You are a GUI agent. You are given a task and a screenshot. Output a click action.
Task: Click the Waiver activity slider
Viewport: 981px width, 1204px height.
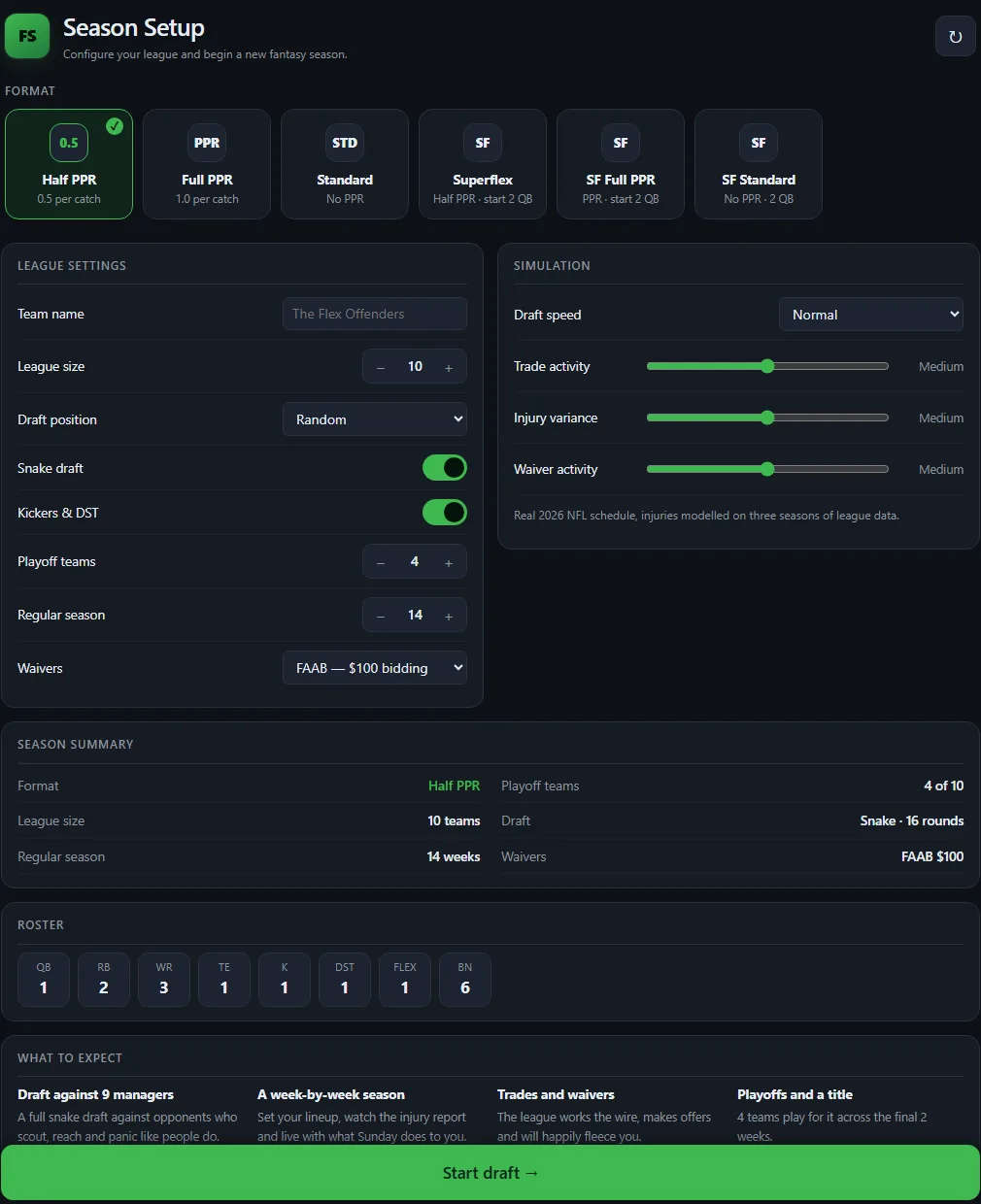click(767, 469)
